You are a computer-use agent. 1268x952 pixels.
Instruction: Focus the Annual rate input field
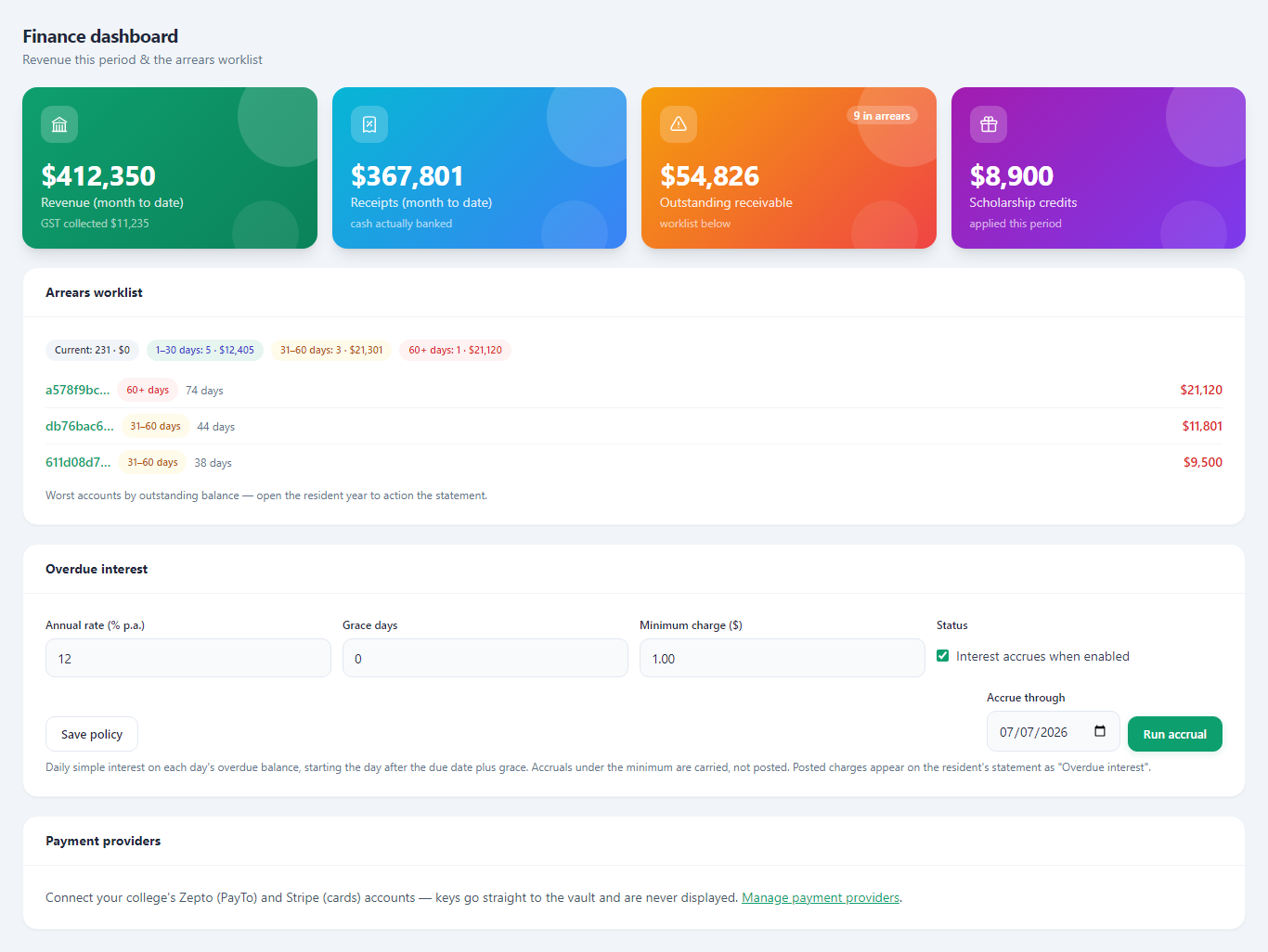[x=188, y=658]
